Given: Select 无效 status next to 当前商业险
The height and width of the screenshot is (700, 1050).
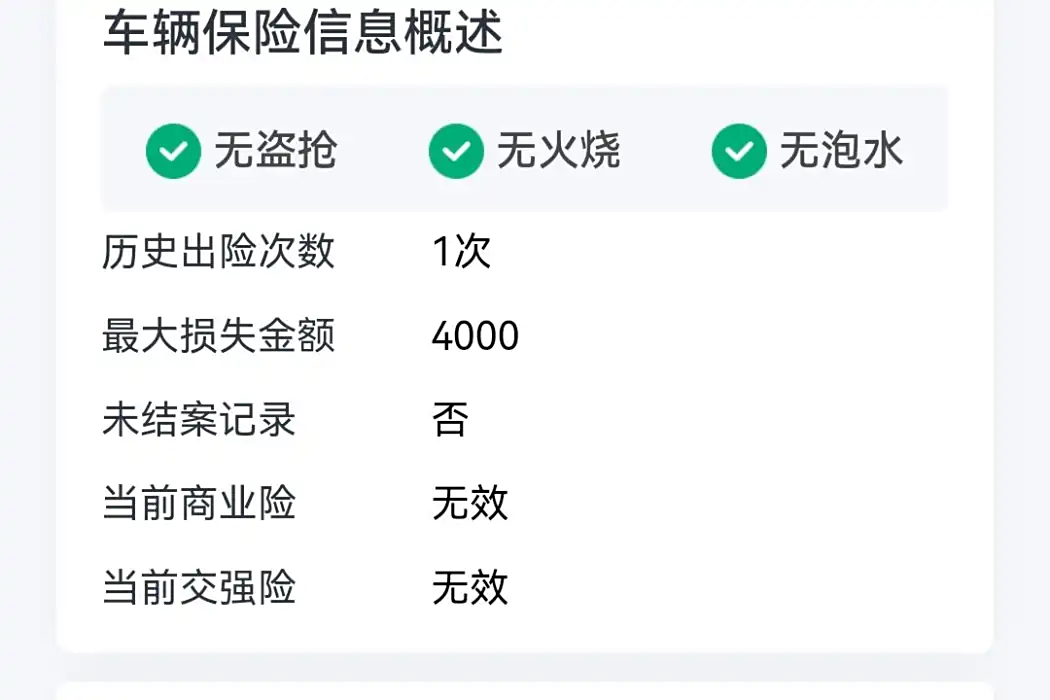Looking at the screenshot, I should [470, 503].
